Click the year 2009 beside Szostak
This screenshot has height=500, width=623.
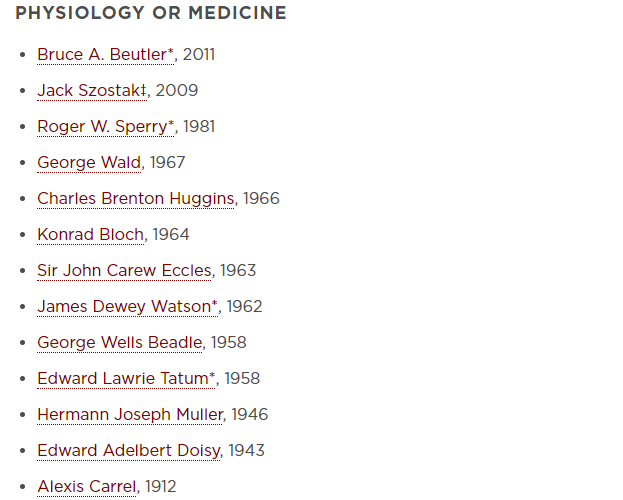pyautogui.click(x=177, y=91)
